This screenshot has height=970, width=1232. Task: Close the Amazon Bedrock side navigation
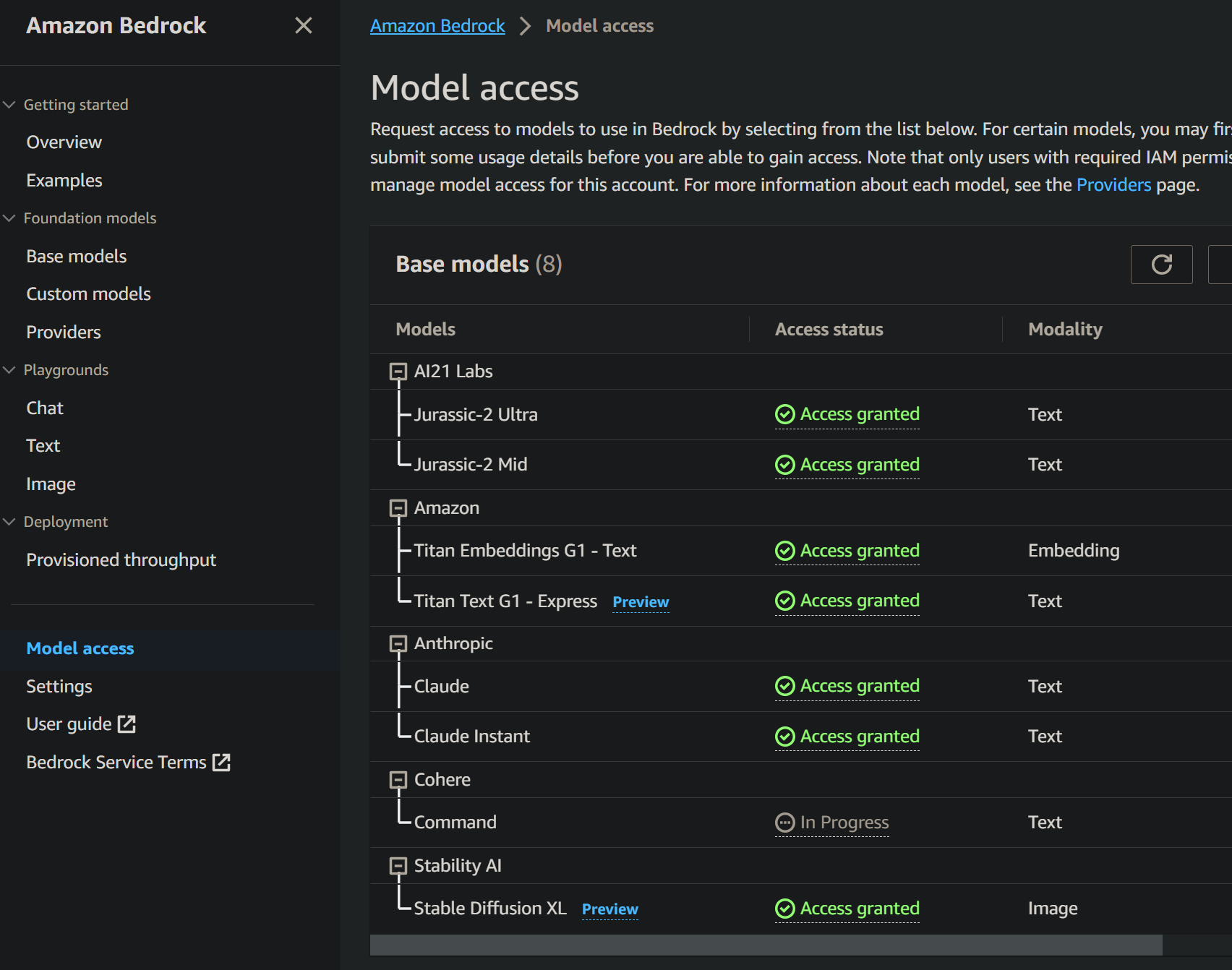(304, 25)
